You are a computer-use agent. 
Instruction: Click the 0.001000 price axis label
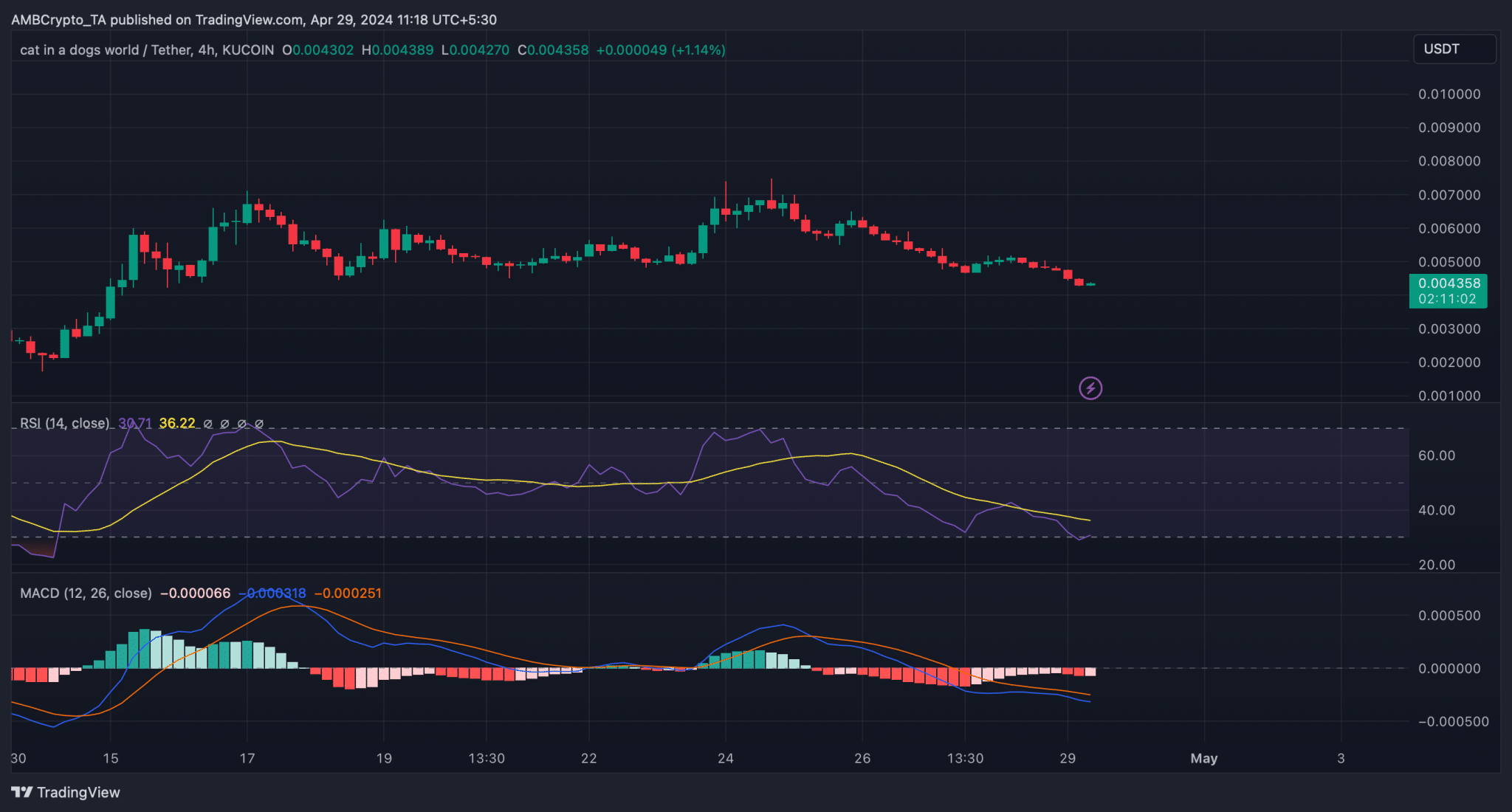(1449, 396)
